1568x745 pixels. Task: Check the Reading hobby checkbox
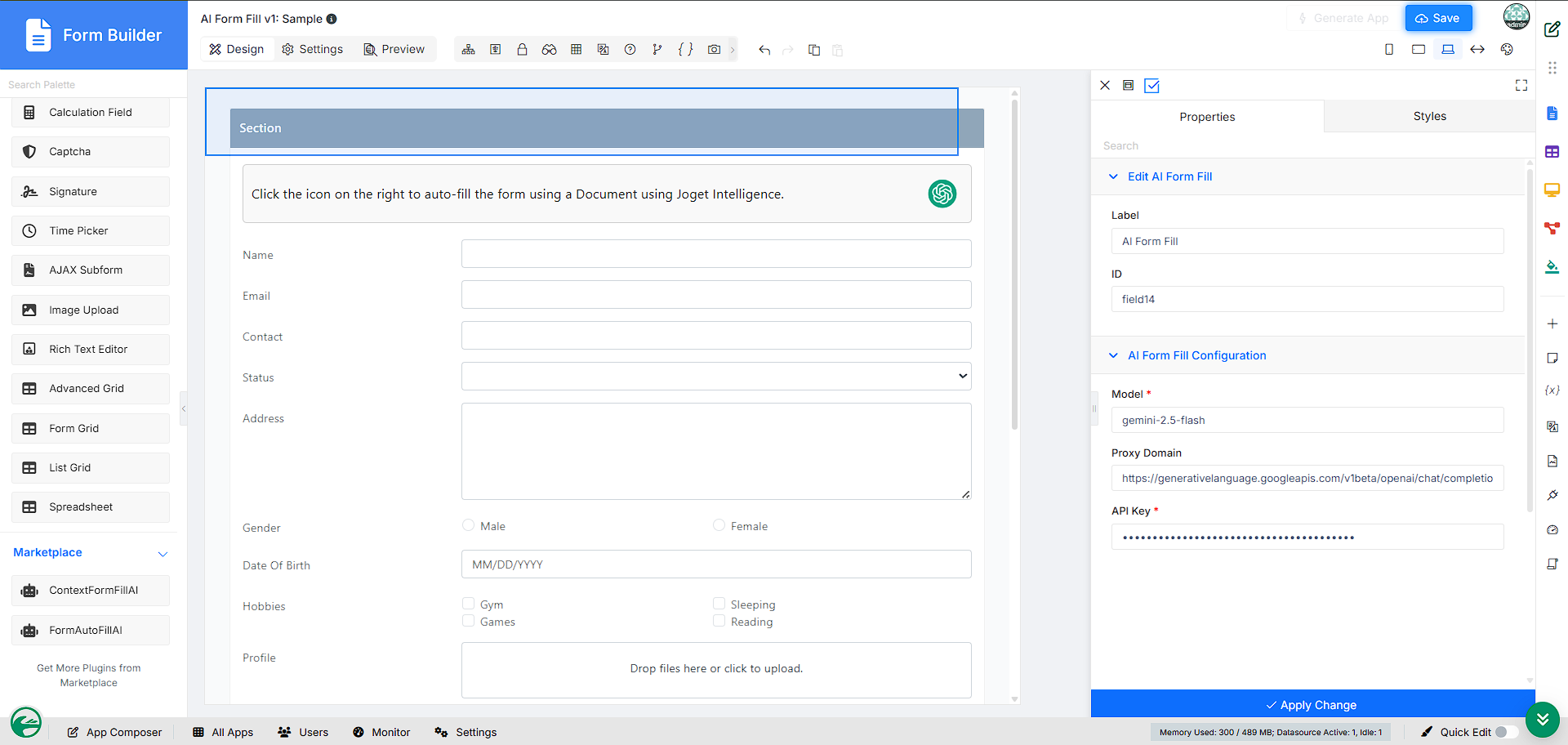pos(719,621)
